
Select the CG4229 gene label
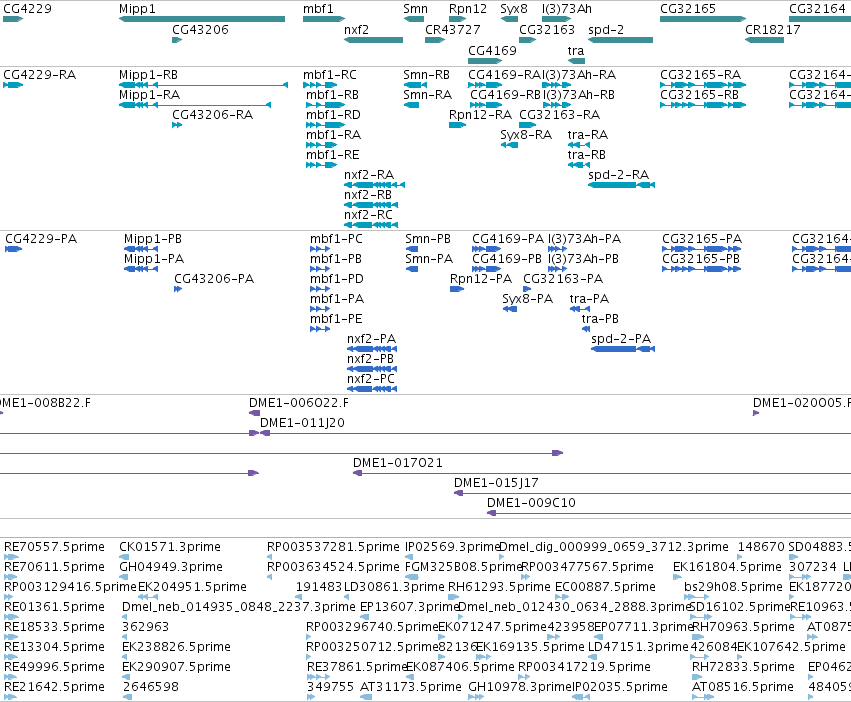pos(28,9)
